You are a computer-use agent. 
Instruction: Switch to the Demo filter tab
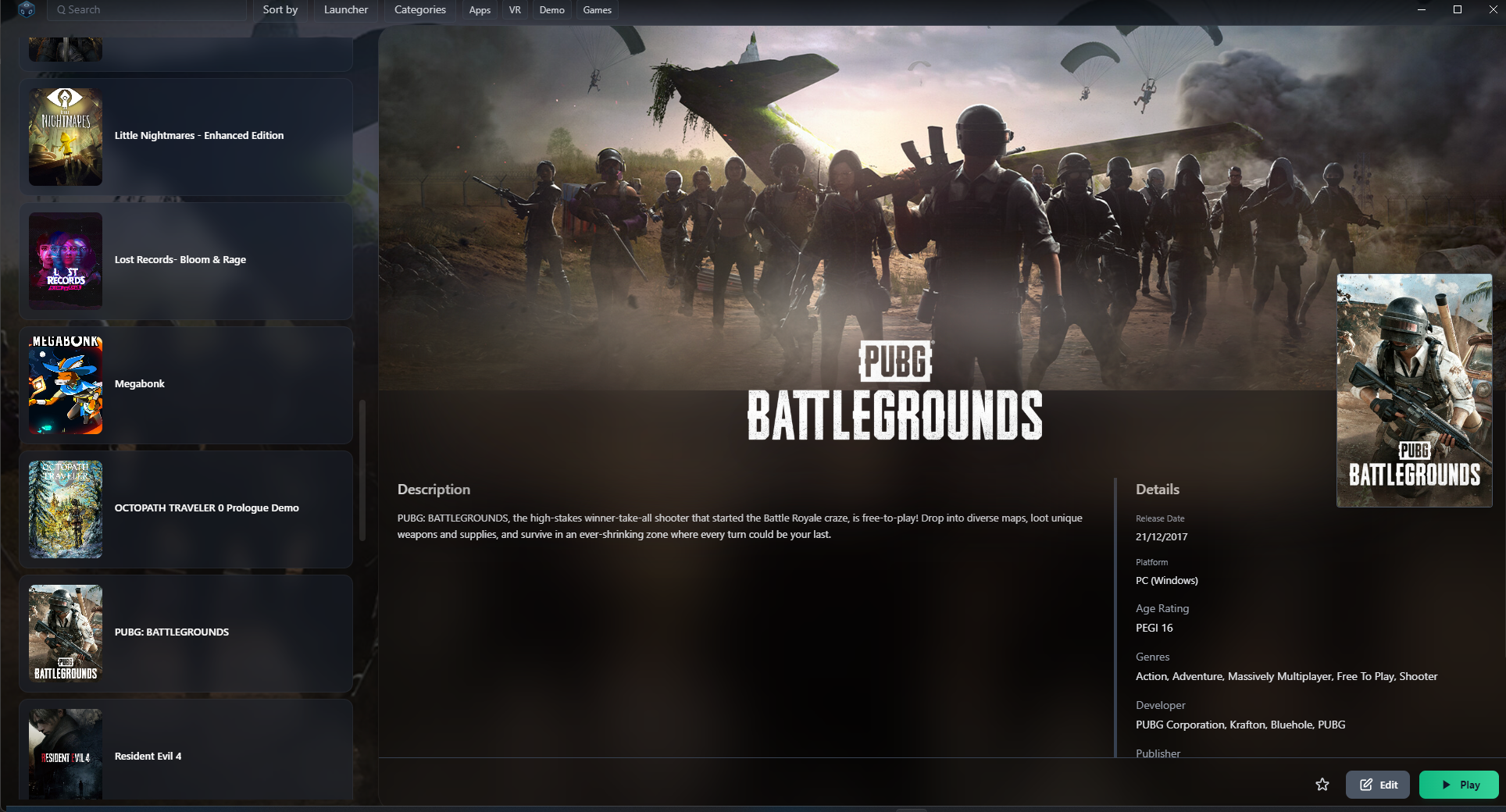[551, 10]
